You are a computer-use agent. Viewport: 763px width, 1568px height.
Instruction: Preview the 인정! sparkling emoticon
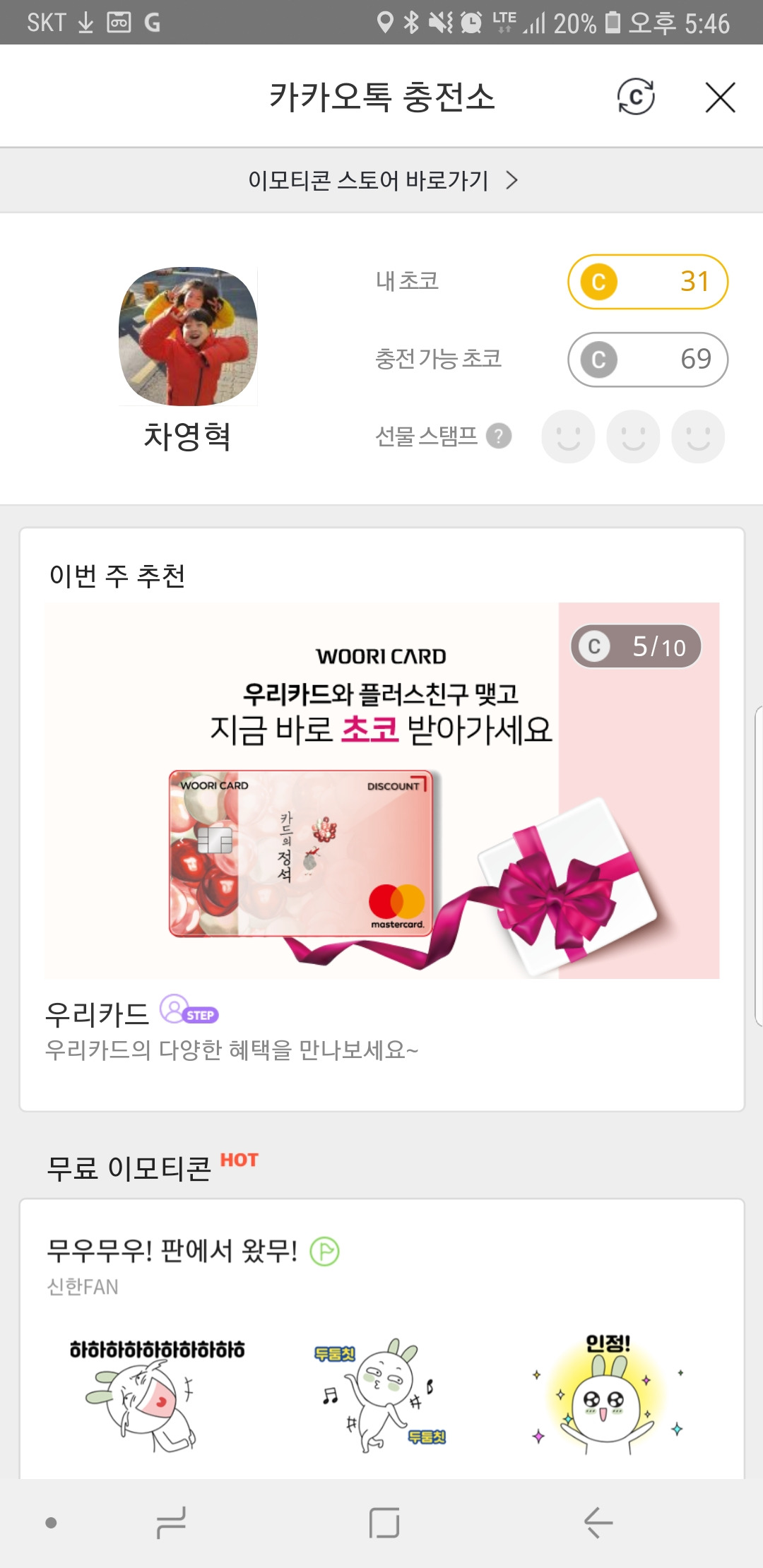[x=608, y=1394]
